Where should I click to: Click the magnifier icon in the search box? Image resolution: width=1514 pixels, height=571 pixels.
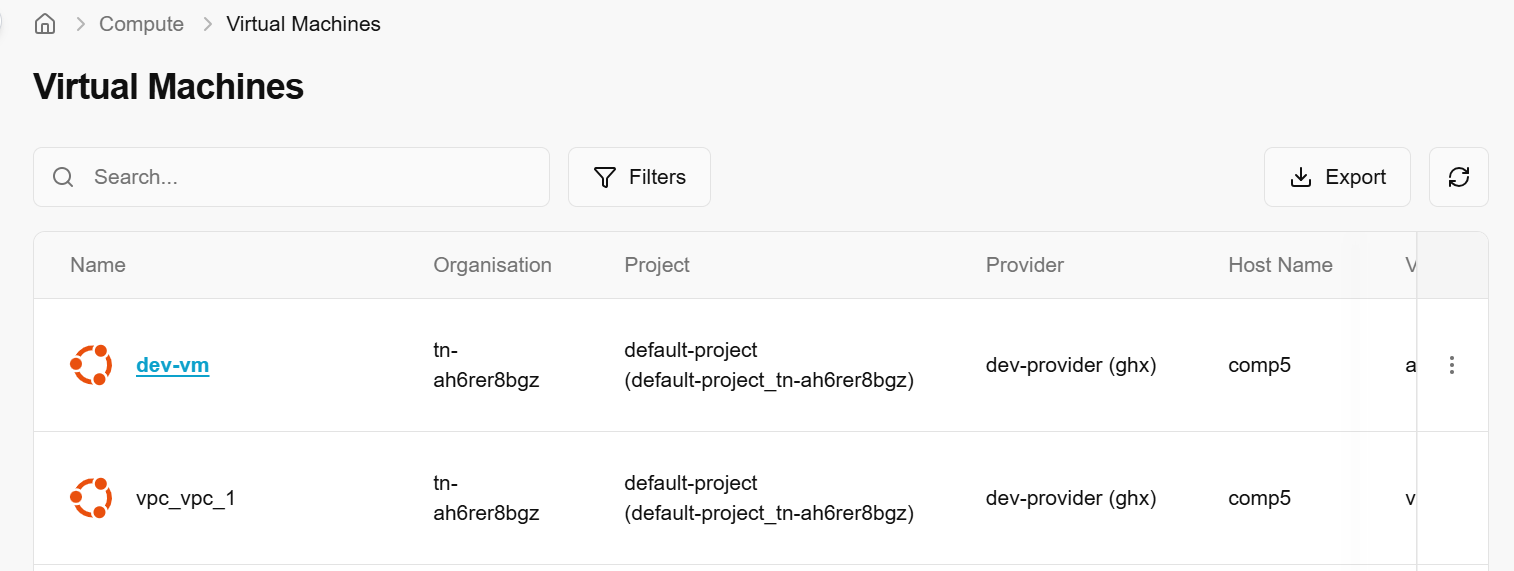point(63,177)
